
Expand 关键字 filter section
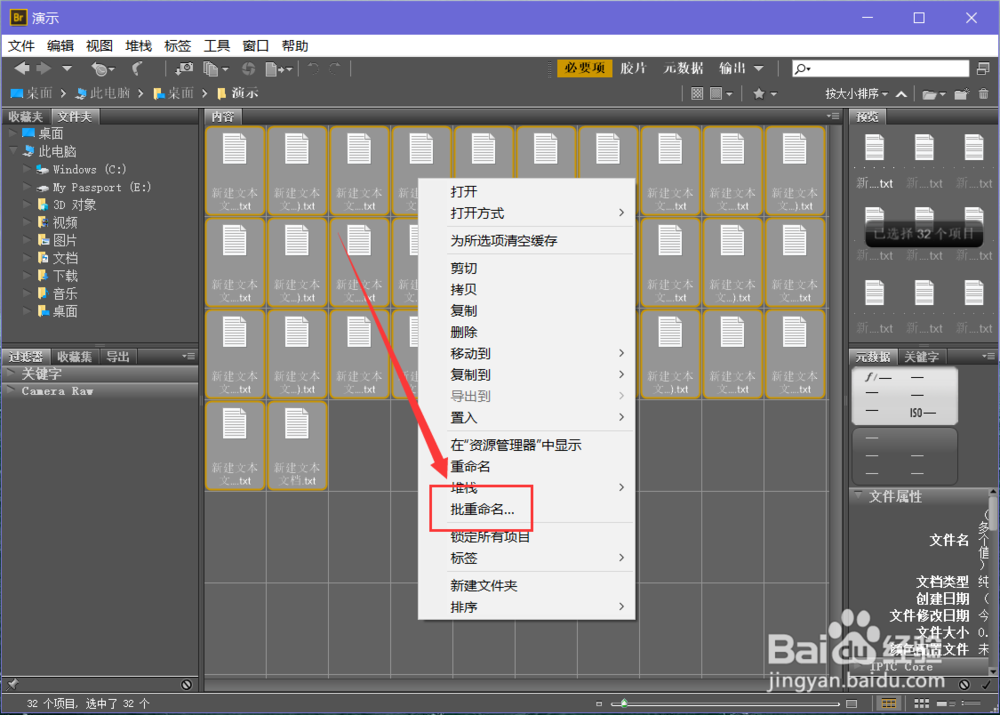[11, 373]
